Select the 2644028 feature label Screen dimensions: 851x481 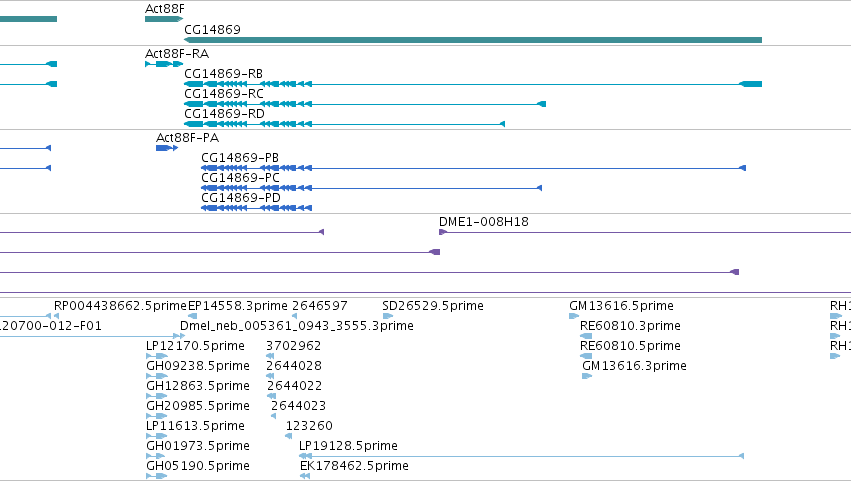click(x=294, y=366)
